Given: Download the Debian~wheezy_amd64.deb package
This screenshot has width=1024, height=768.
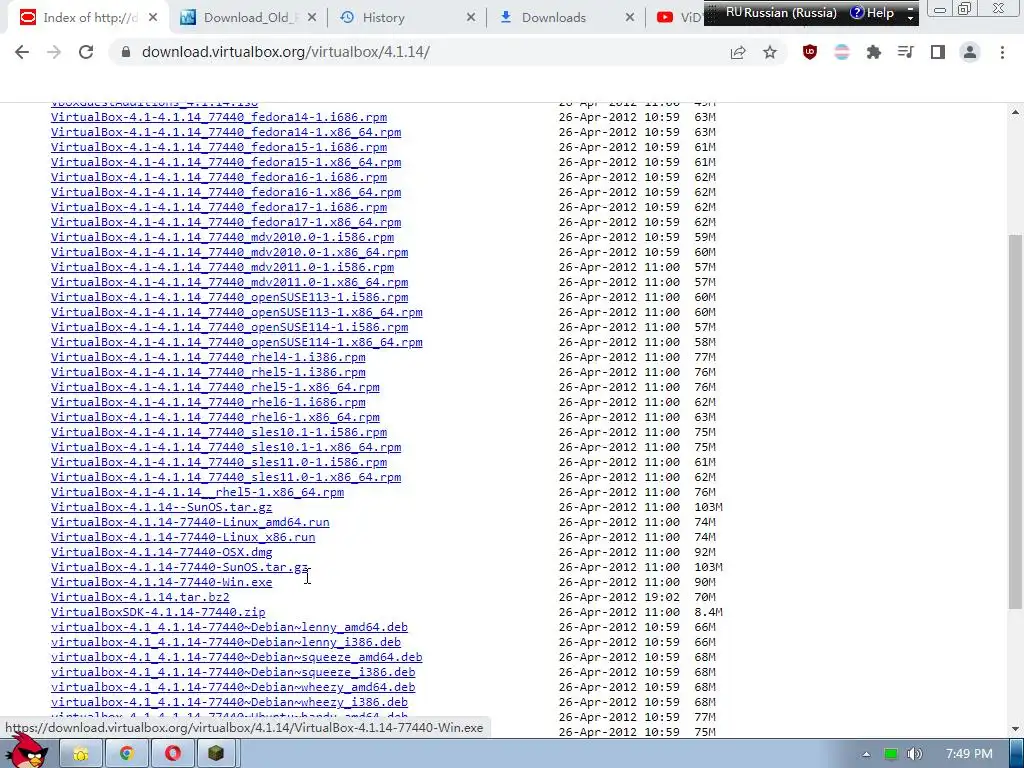Looking at the screenshot, I should 233,687.
